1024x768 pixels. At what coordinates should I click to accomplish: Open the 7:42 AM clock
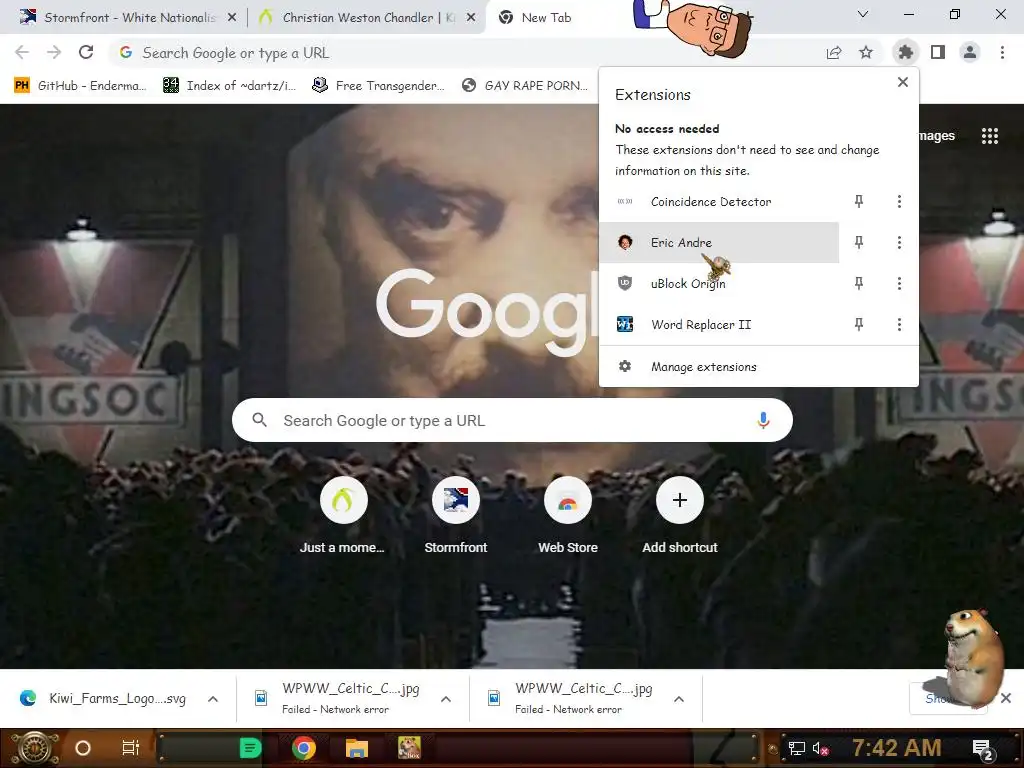[897, 747]
